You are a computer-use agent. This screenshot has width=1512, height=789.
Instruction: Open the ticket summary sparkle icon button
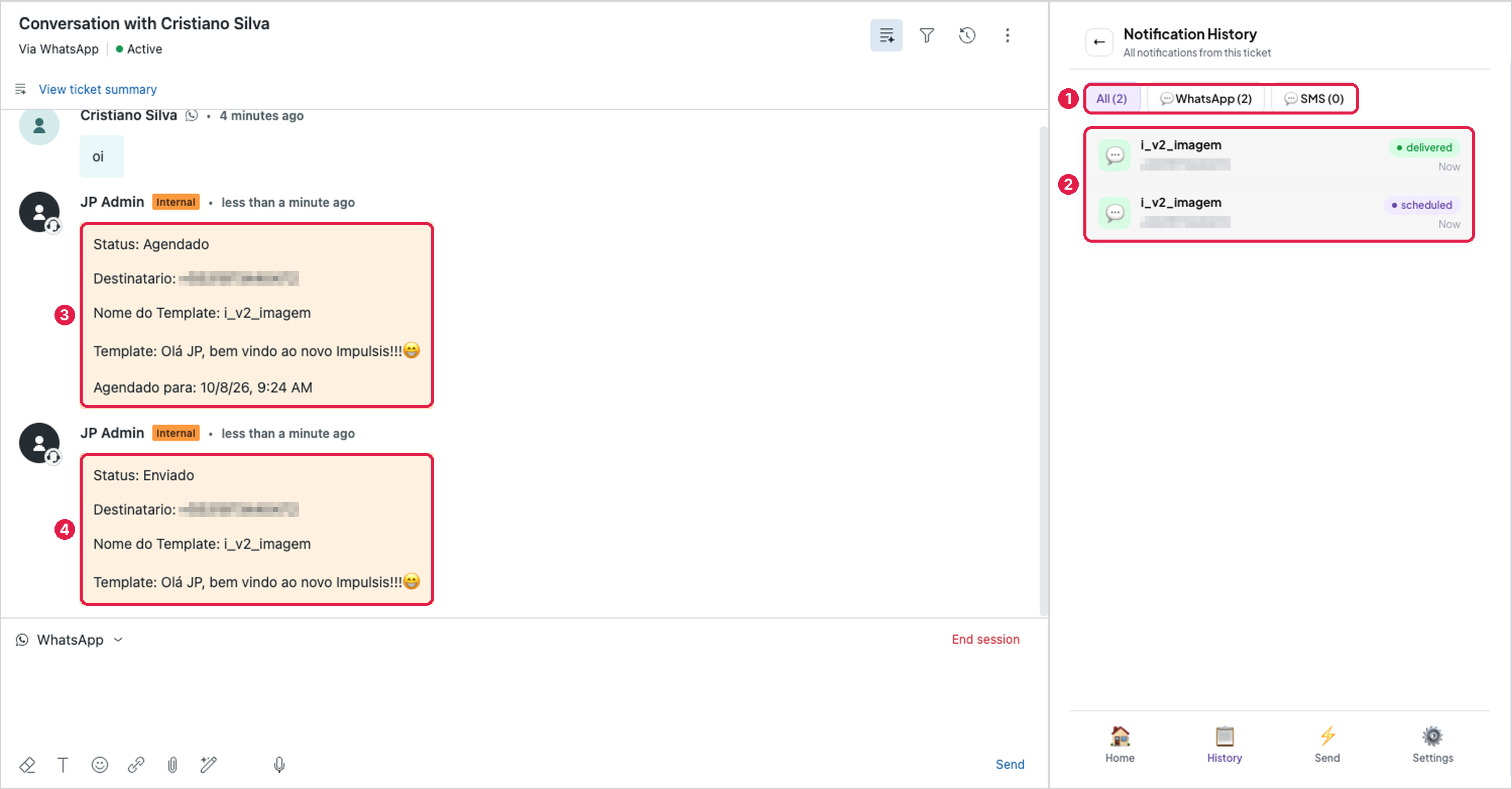[886, 35]
